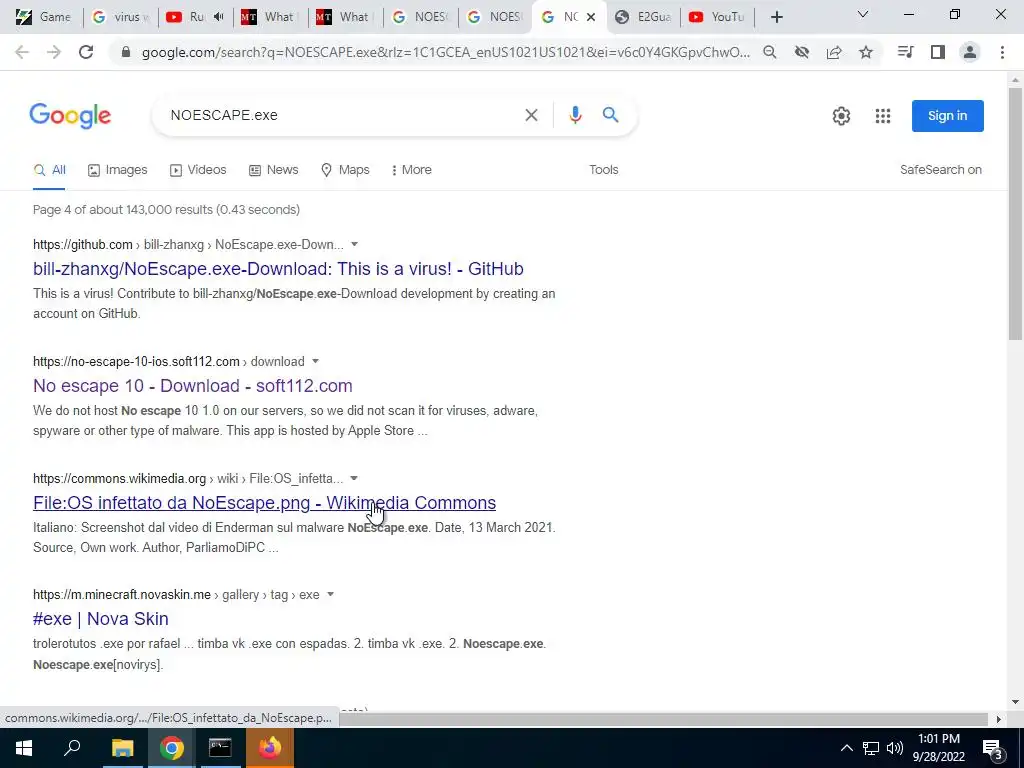Screen dimensions: 1024x768
Task: Open zoom magnifier in address bar
Action: tap(770, 52)
